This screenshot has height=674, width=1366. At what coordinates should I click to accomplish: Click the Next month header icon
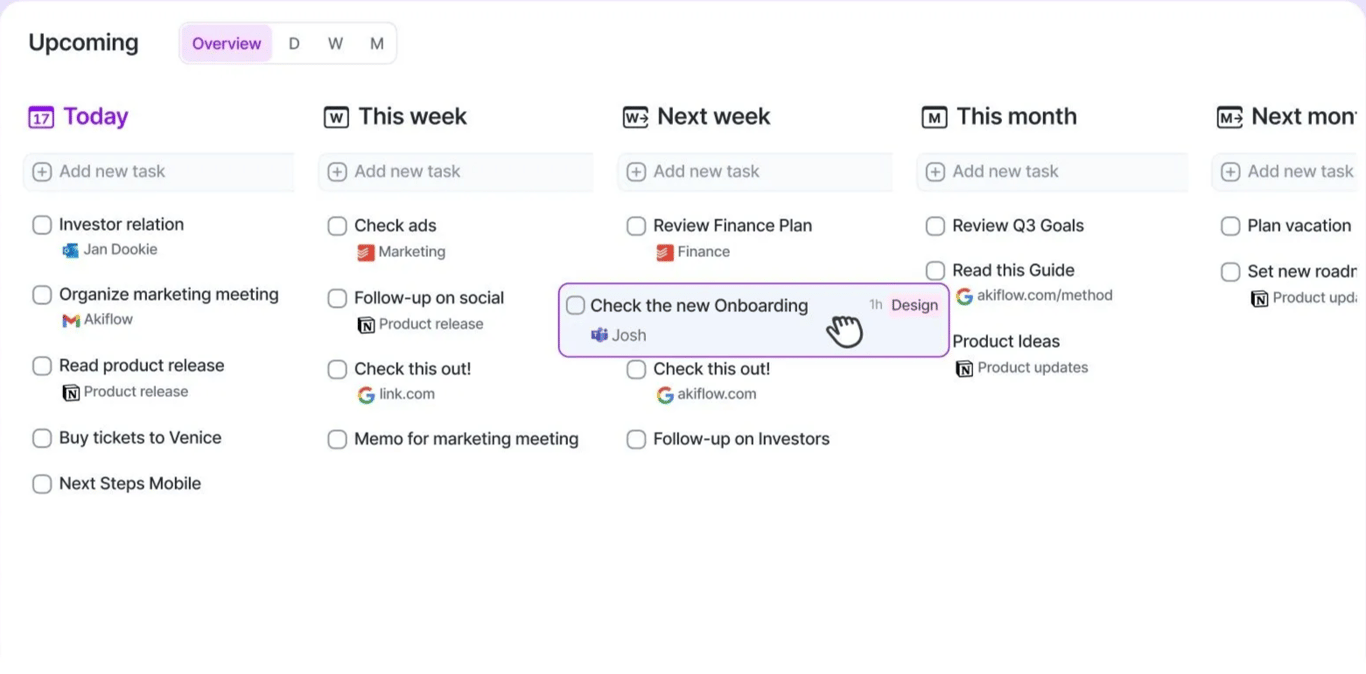(x=1230, y=117)
